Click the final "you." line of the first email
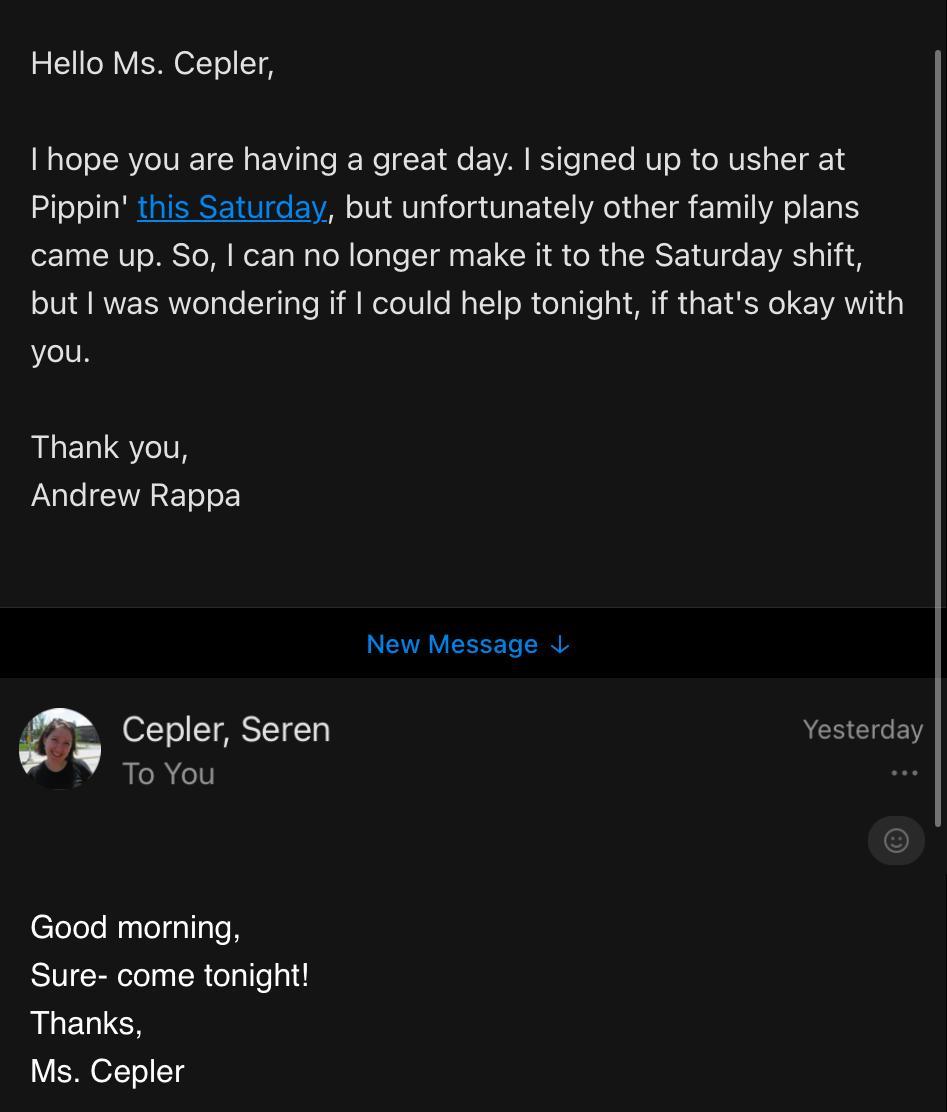 tap(60, 351)
